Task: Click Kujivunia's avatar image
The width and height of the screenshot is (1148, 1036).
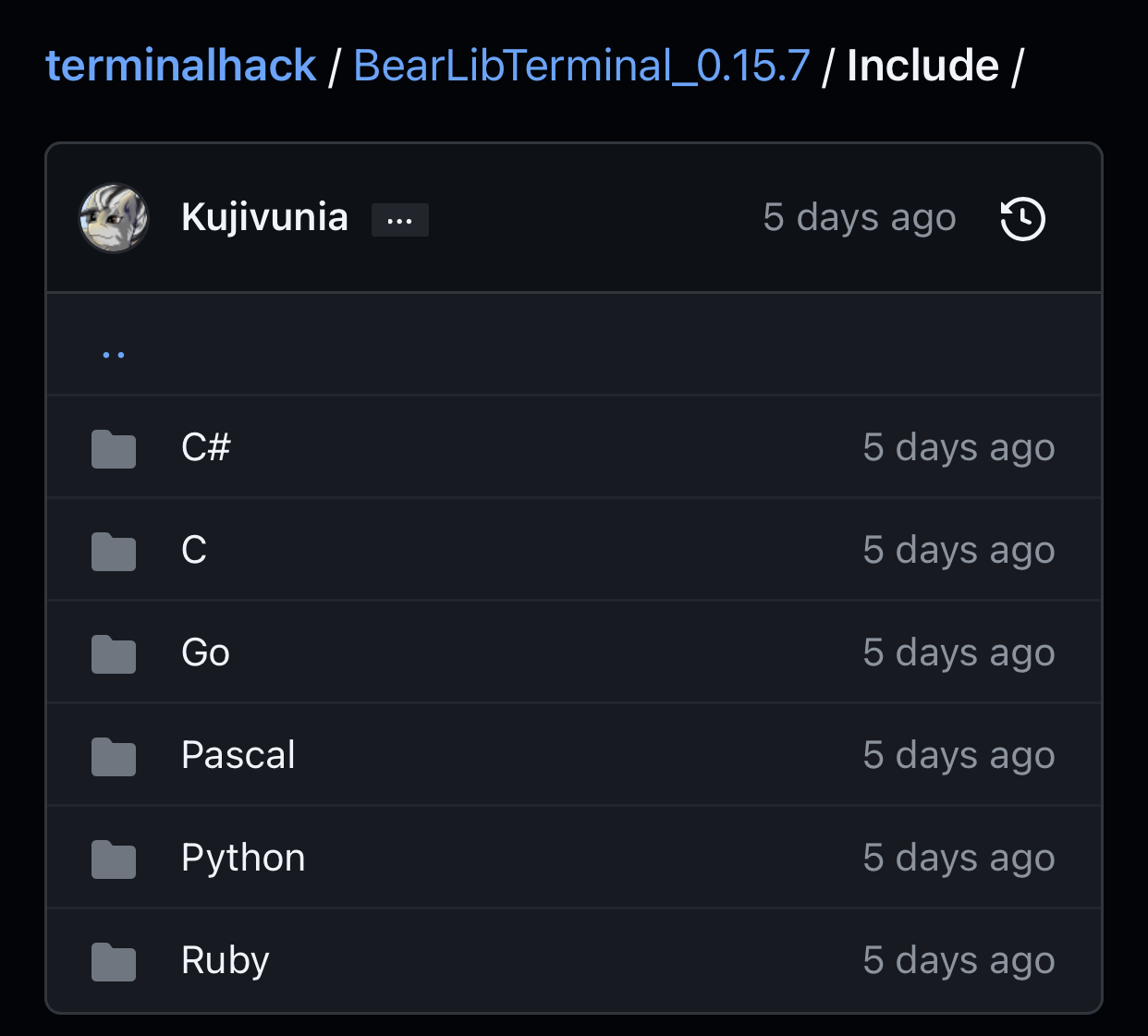Action: pyautogui.click(x=114, y=218)
